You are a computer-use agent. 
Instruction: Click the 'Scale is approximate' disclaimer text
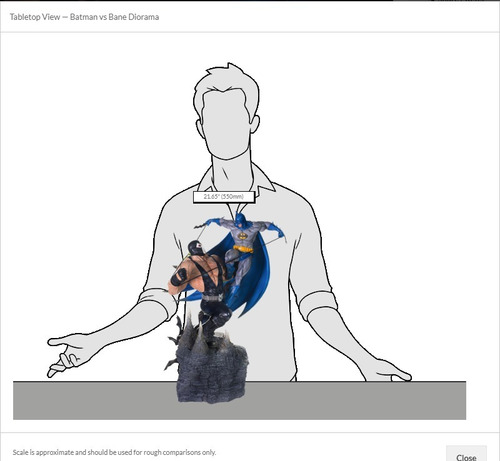coord(114,452)
